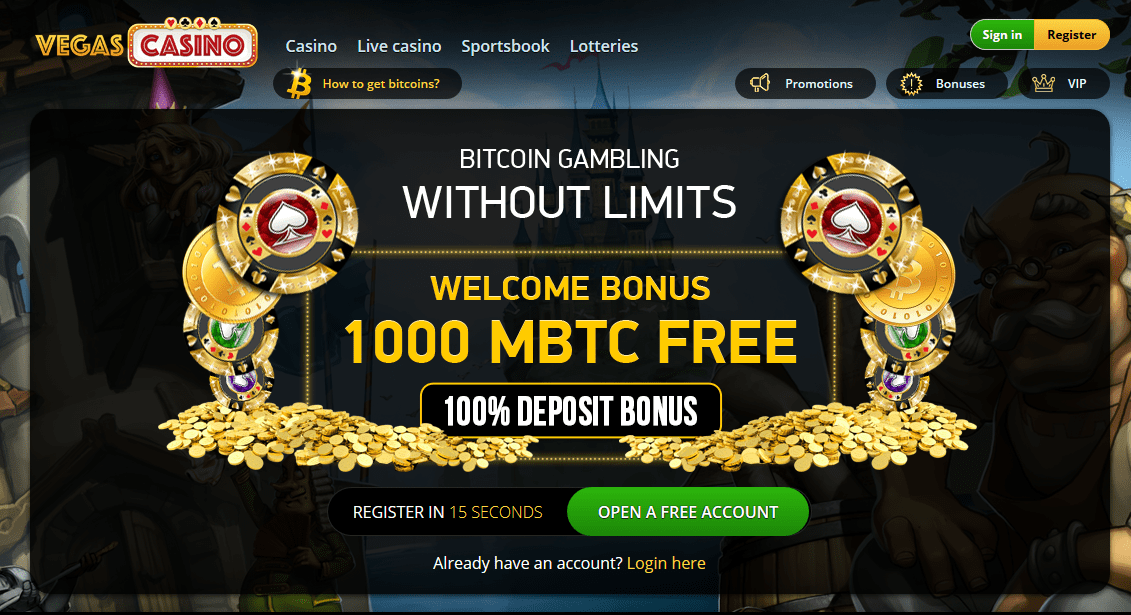Image resolution: width=1131 pixels, height=615 pixels.
Task: Click the green Sign in button
Action: click(1002, 35)
